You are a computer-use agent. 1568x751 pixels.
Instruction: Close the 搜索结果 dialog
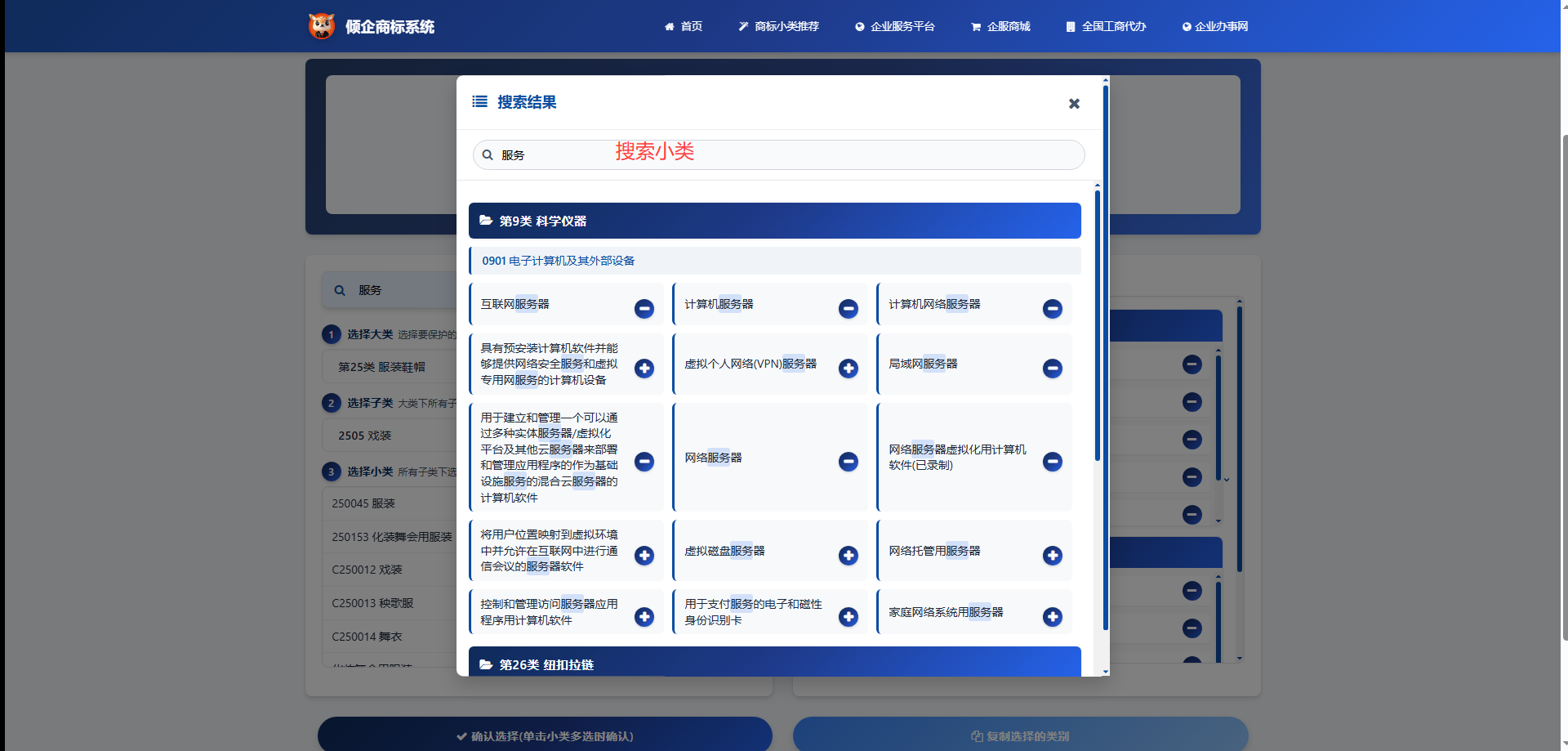[1074, 103]
